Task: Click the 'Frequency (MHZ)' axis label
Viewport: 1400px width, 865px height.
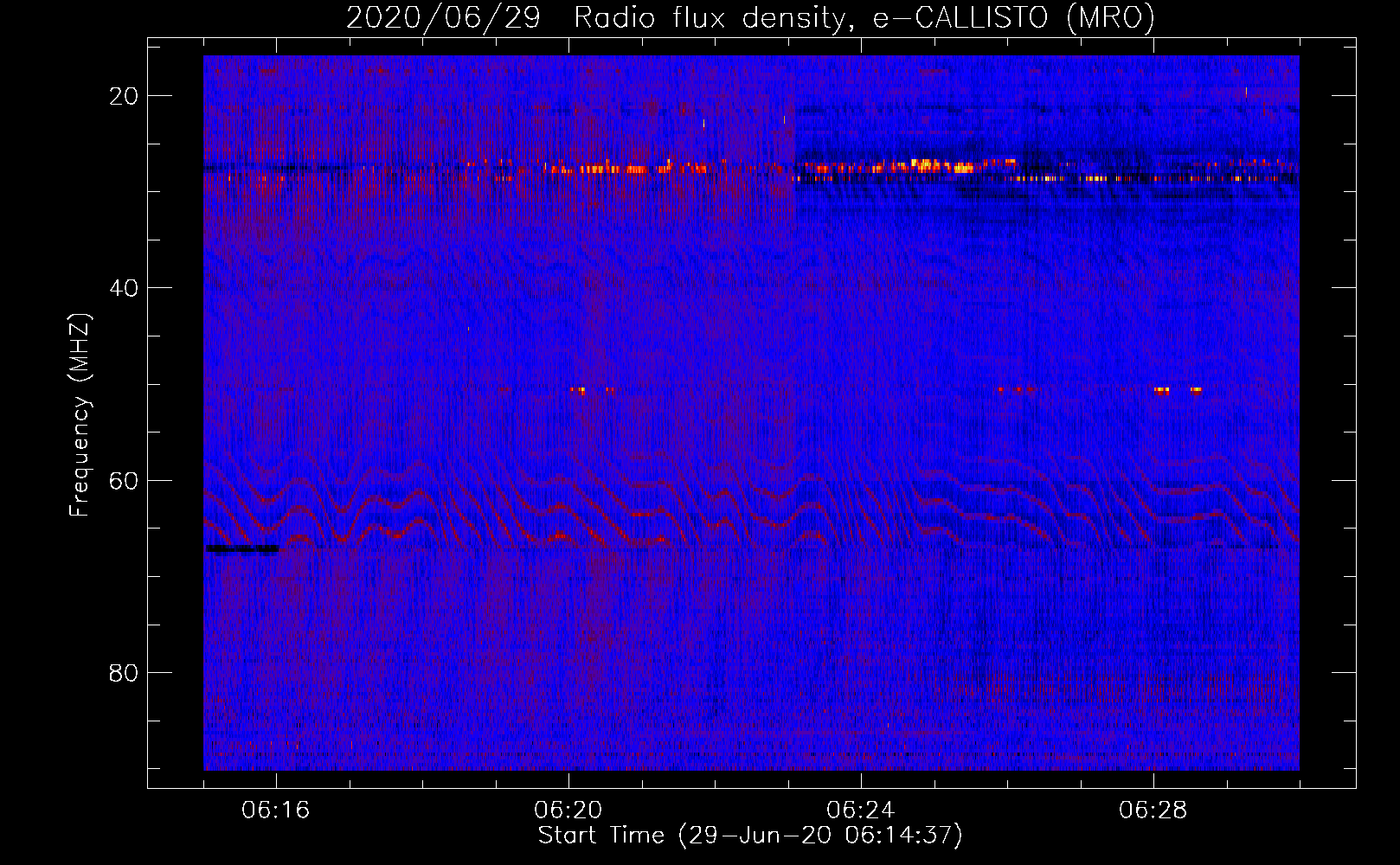Action: click(x=80, y=415)
